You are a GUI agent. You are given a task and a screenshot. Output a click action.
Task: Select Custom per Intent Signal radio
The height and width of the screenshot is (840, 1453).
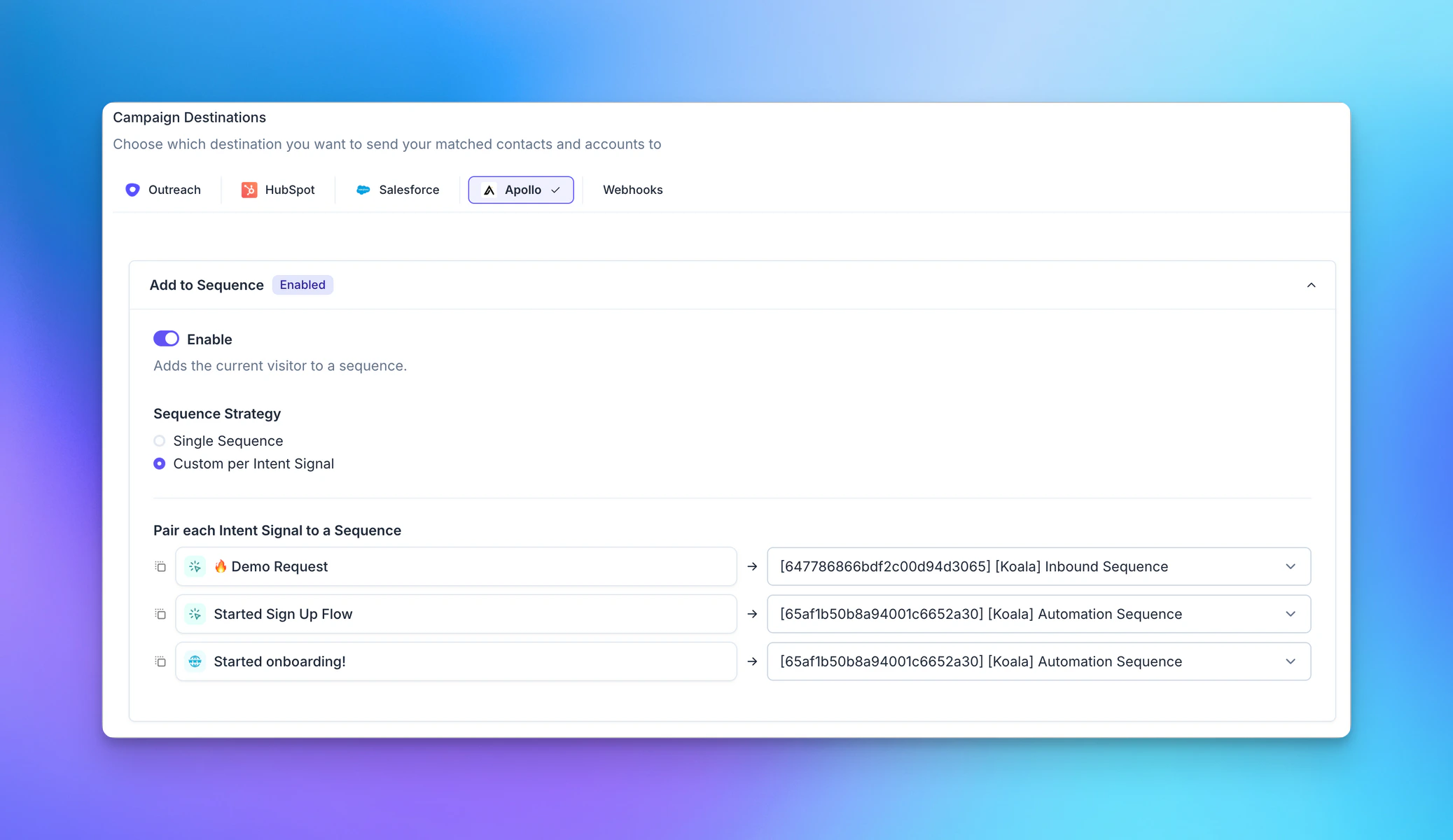tap(160, 463)
